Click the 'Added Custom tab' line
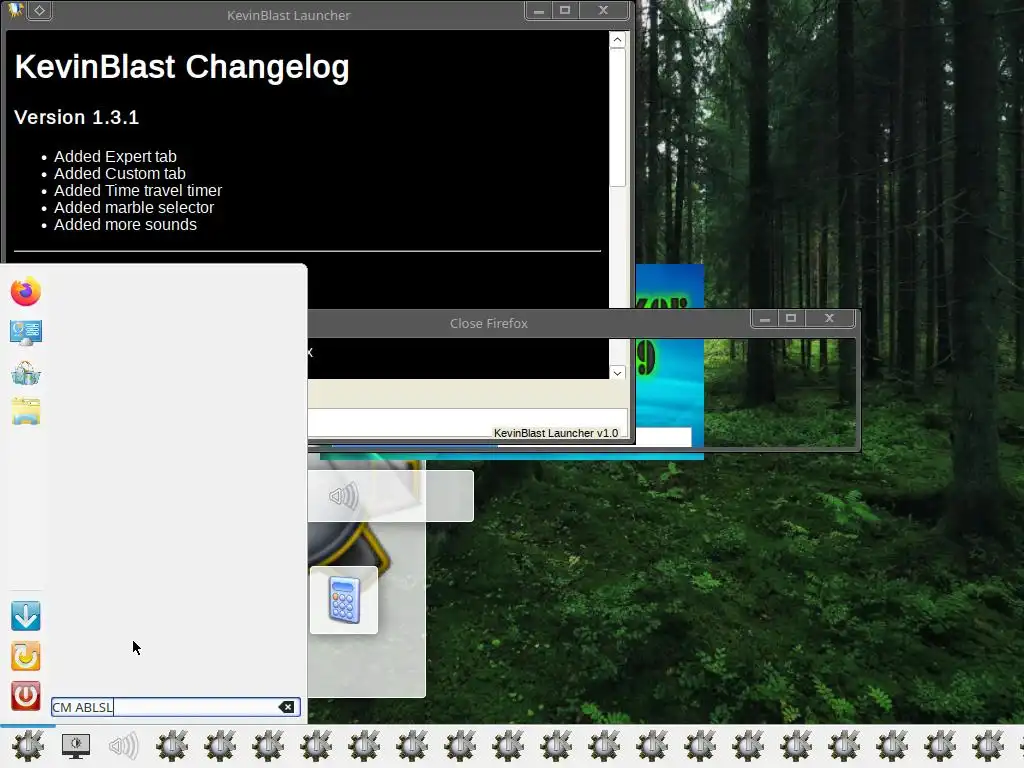 pos(120,174)
